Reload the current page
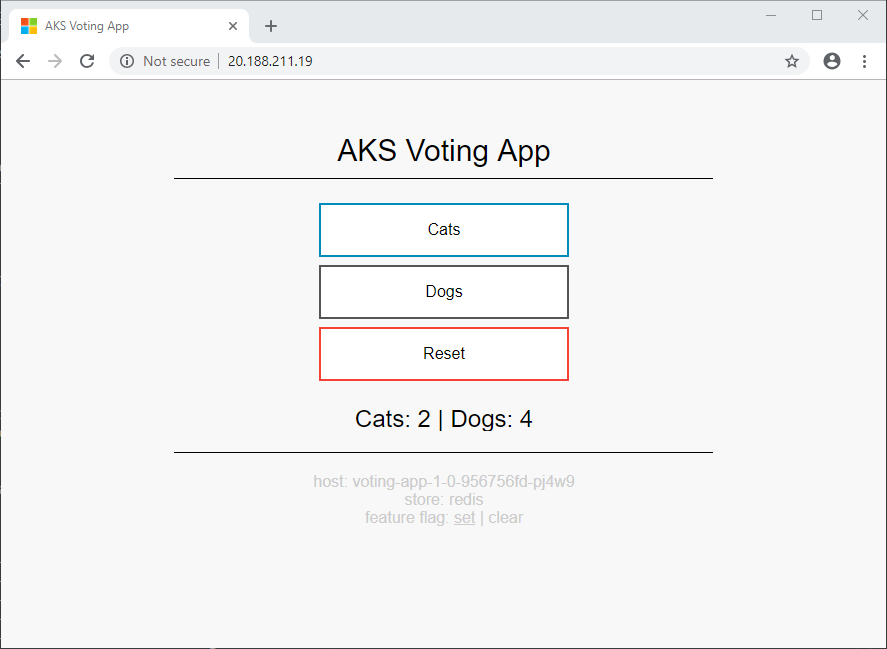The width and height of the screenshot is (887, 649). (x=87, y=61)
